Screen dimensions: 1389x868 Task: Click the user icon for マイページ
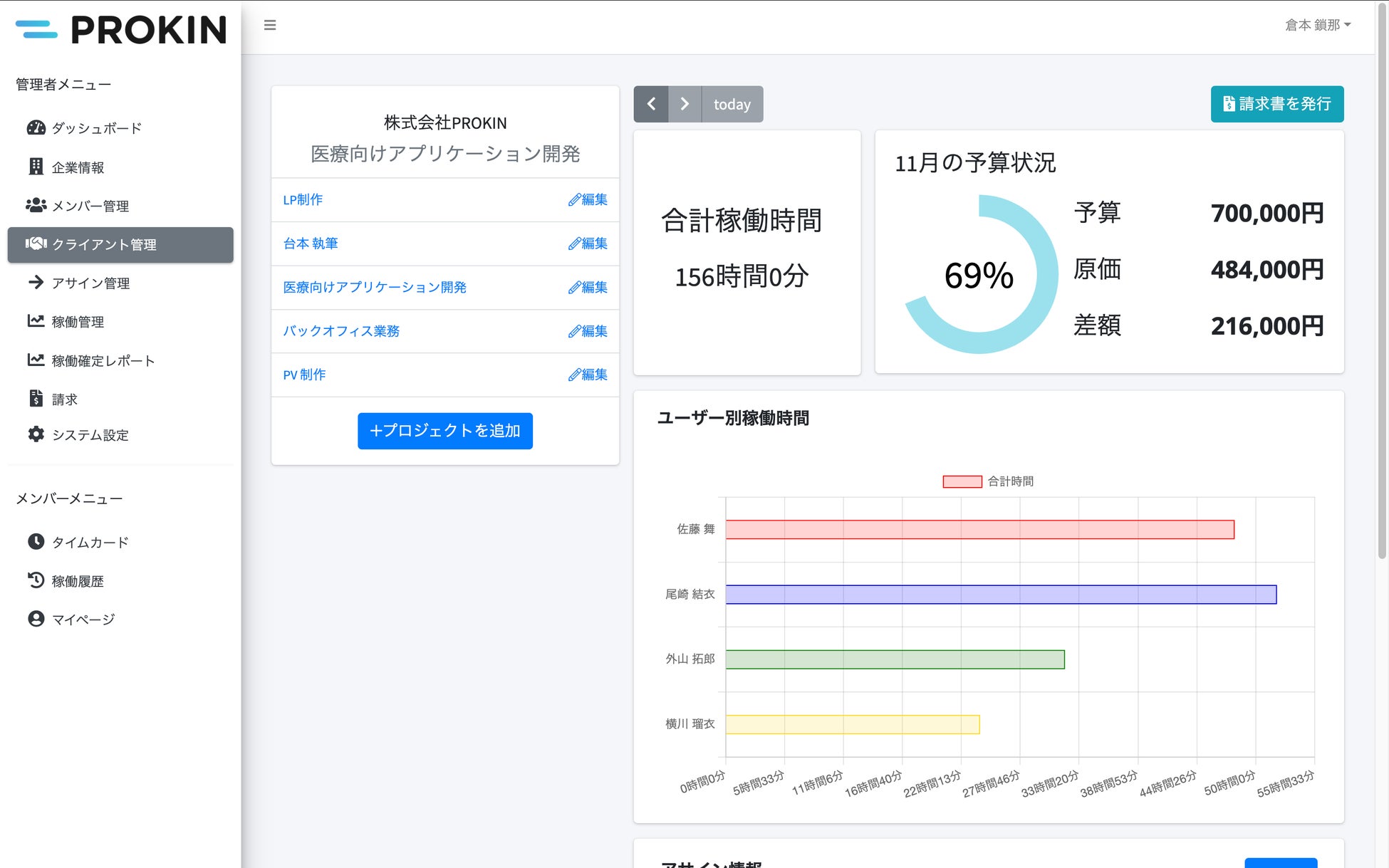[36, 619]
